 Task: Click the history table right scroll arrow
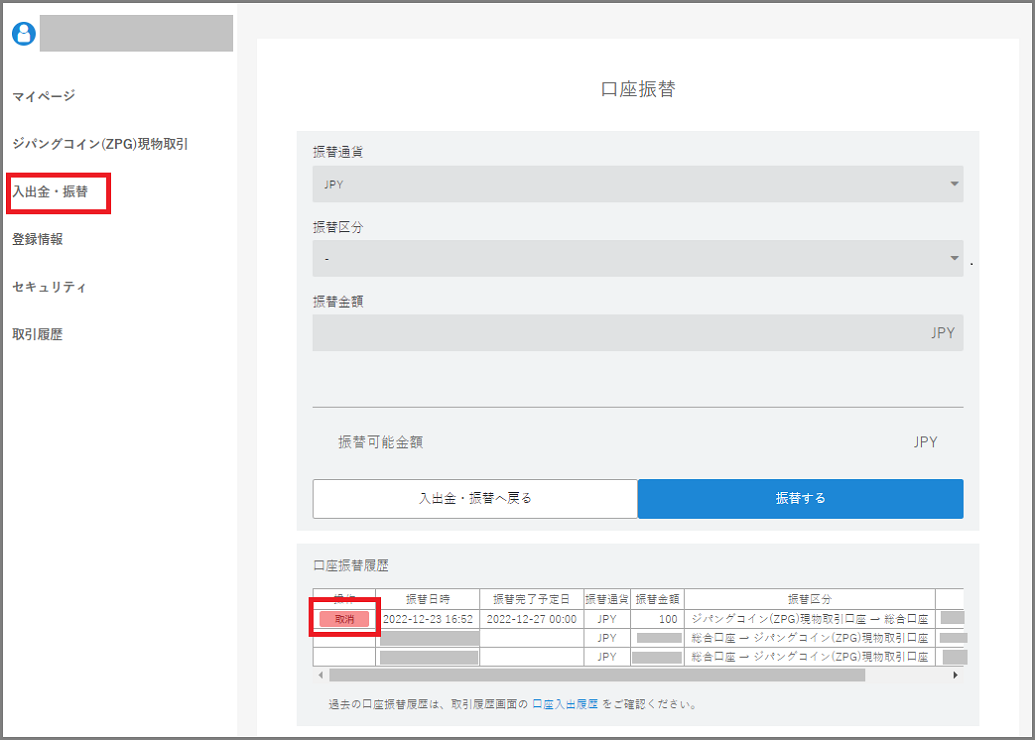pos(955,675)
